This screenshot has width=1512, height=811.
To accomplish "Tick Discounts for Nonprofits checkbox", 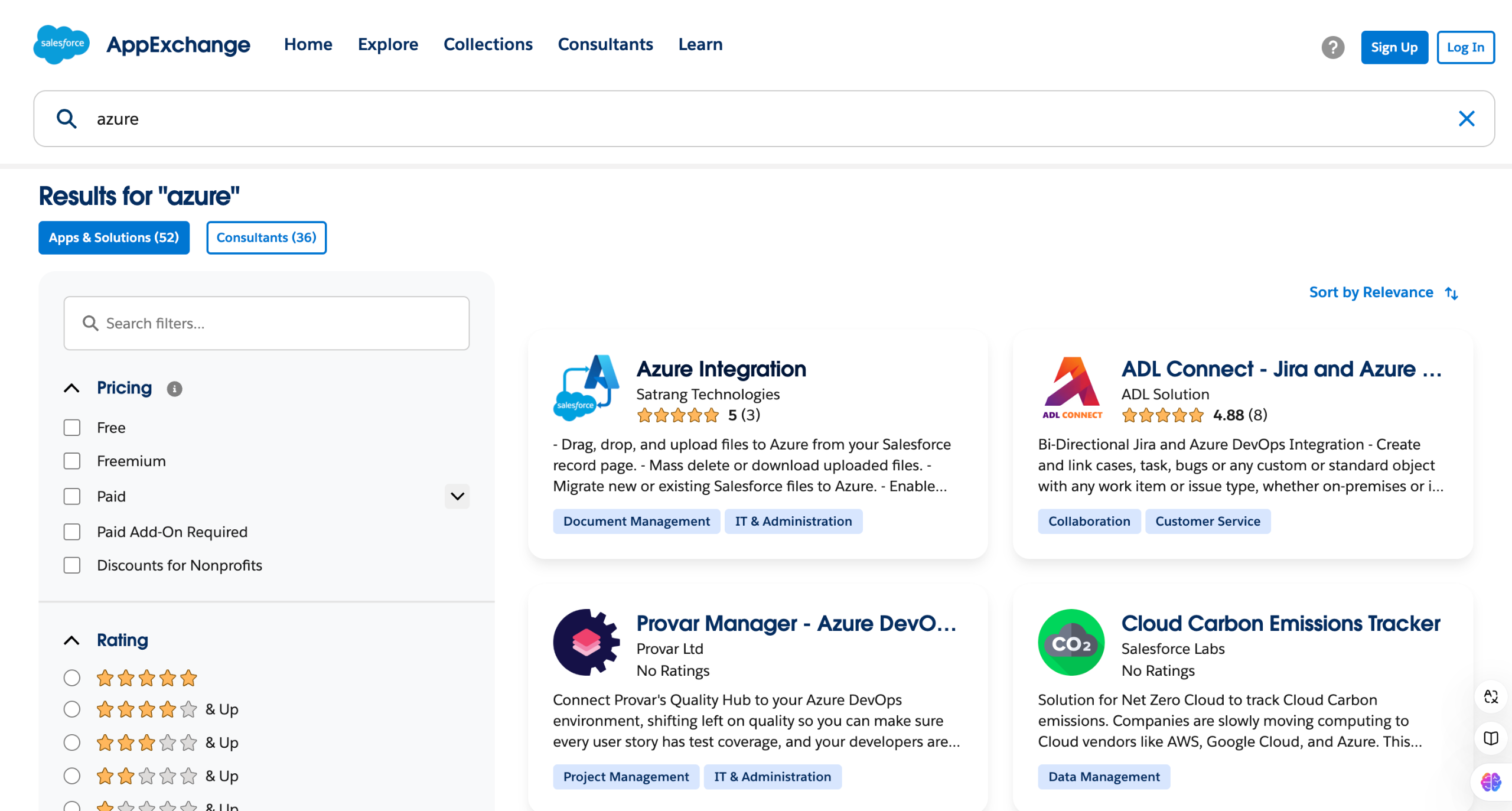I will pos(72,565).
